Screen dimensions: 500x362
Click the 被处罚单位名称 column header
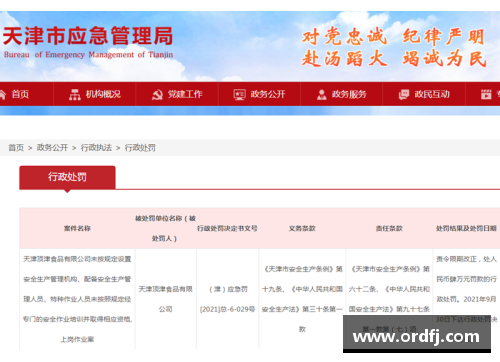click(165, 228)
